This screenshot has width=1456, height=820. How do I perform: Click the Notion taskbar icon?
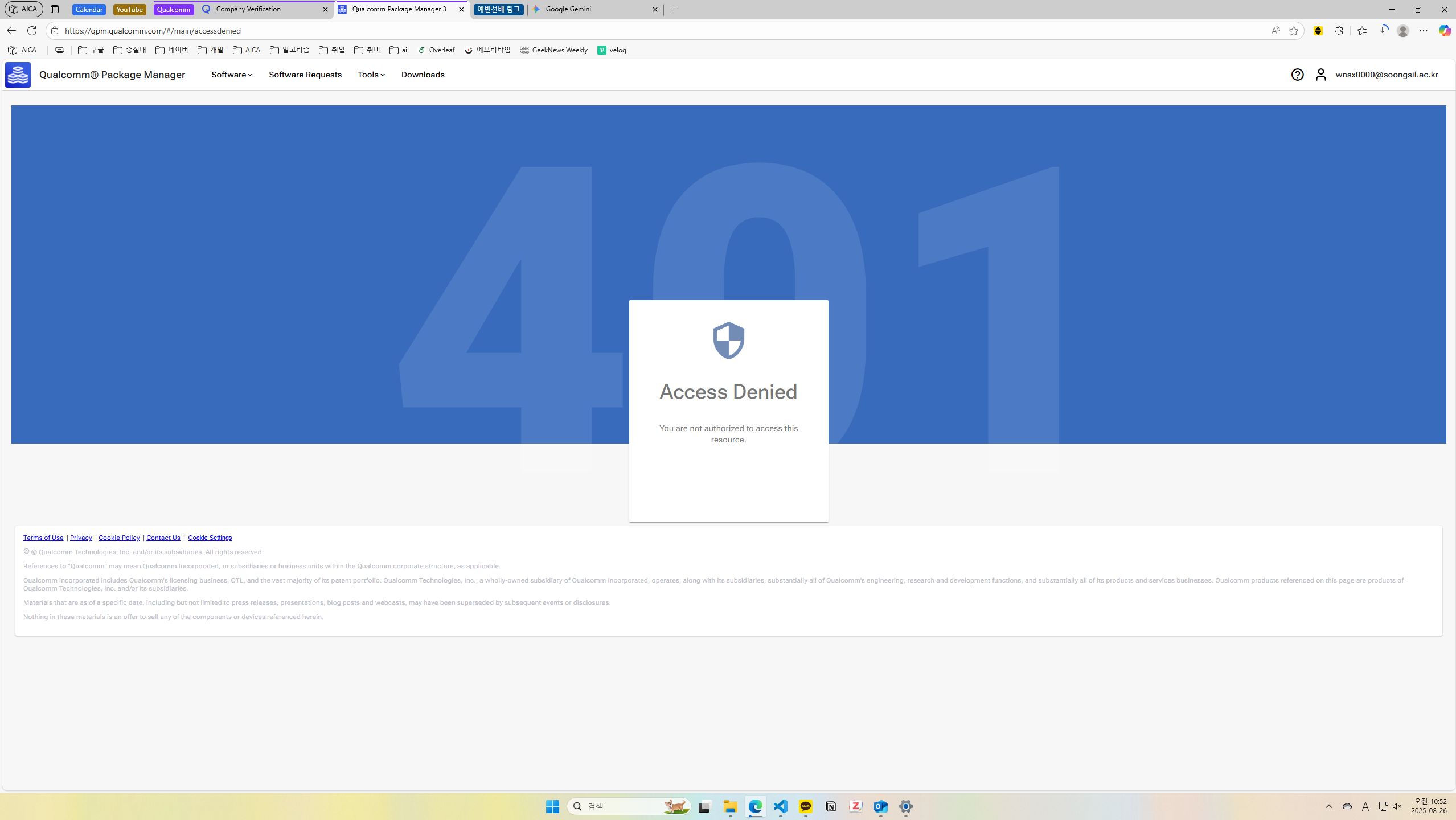coord(831,806)
